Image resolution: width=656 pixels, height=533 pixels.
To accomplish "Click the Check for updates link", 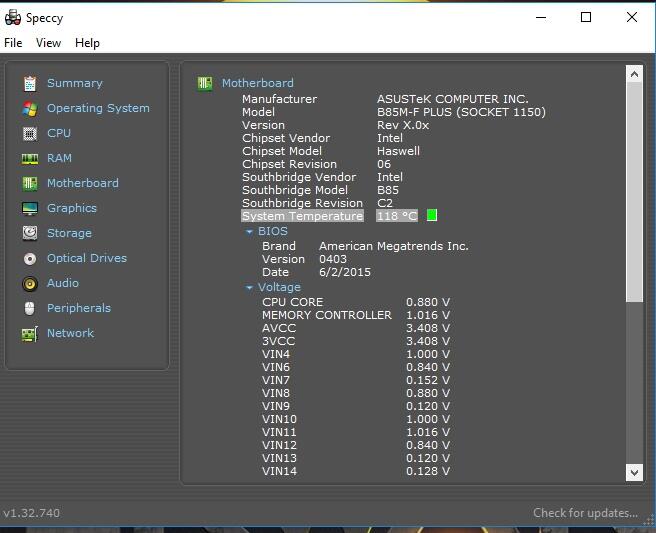I will click(585, 513).
